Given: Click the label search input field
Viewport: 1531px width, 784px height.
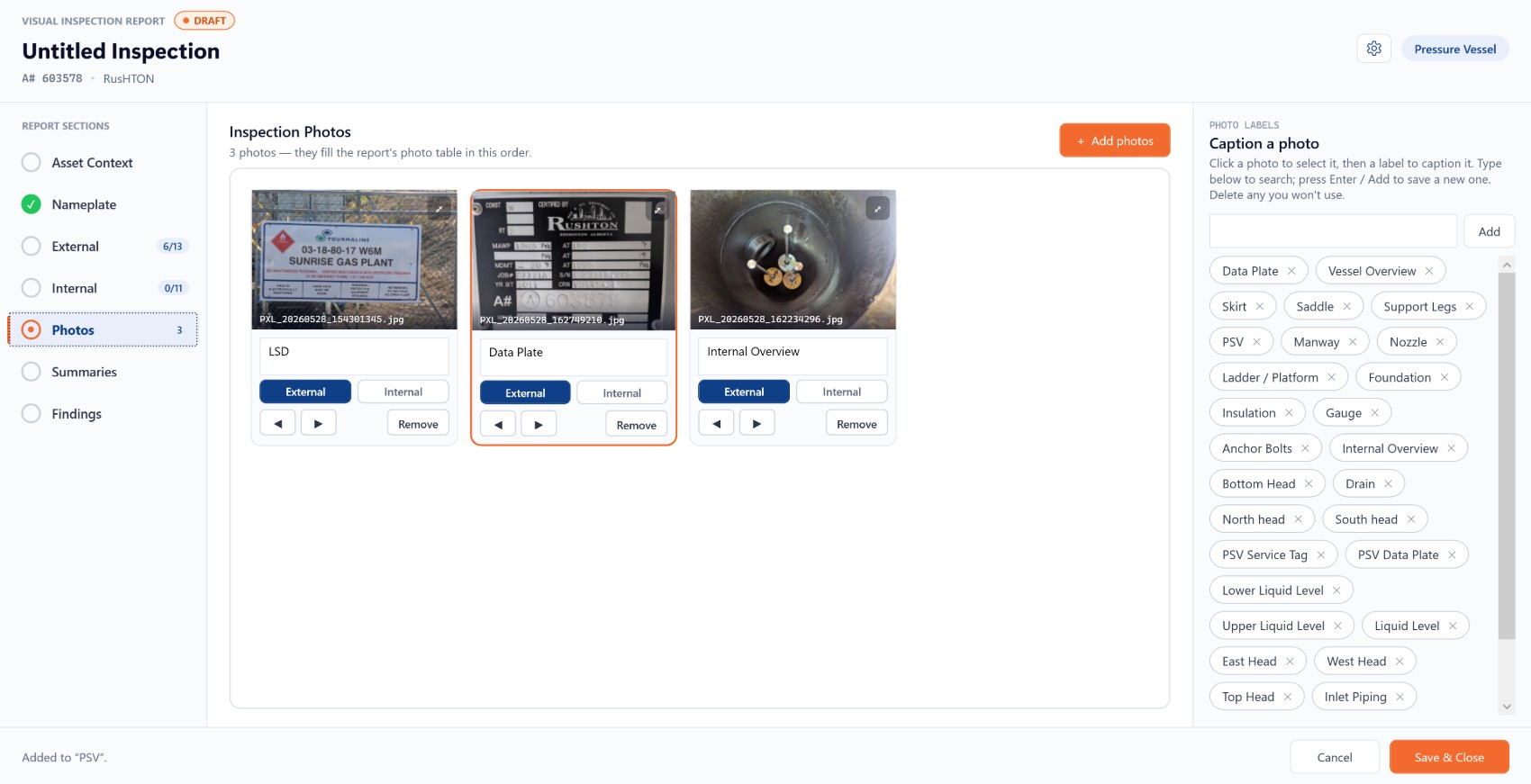Looking at the screenshot, I should (1333, 231).
